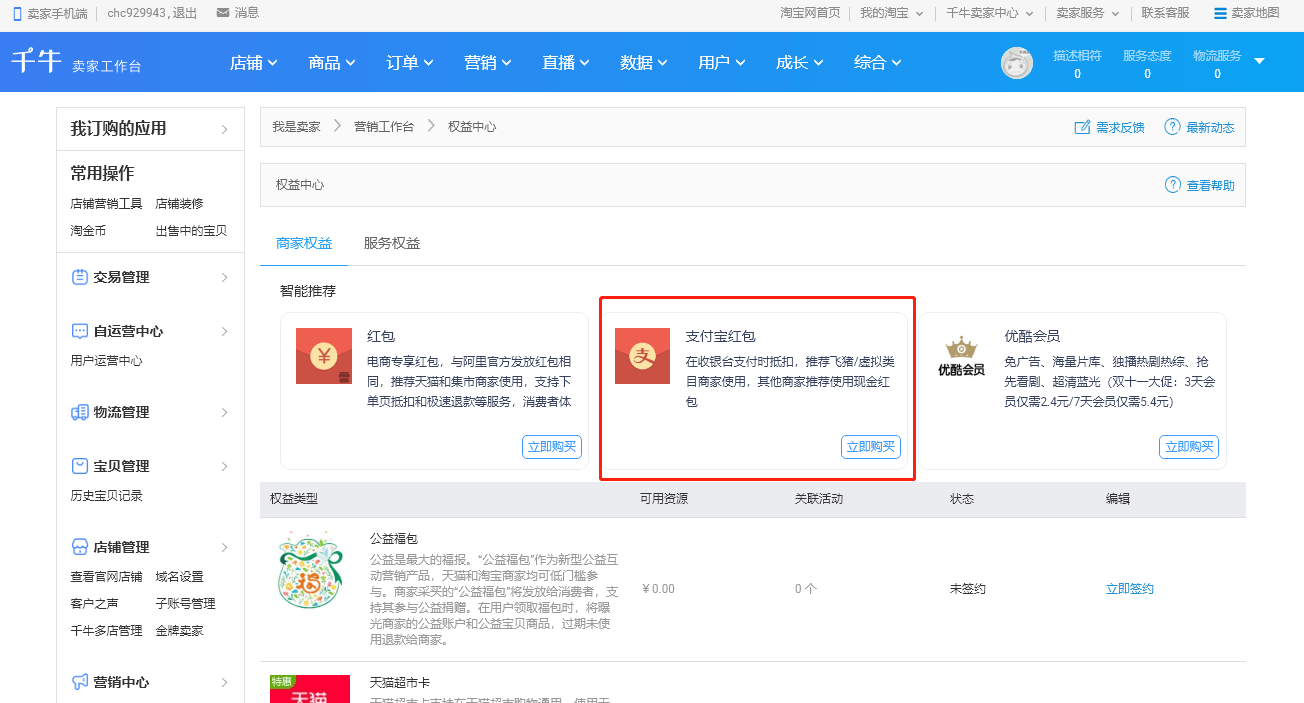Open 查看官网店铺 in sidebar
The height and width of the screenshot is (703, 1304).
pos(106,577)
